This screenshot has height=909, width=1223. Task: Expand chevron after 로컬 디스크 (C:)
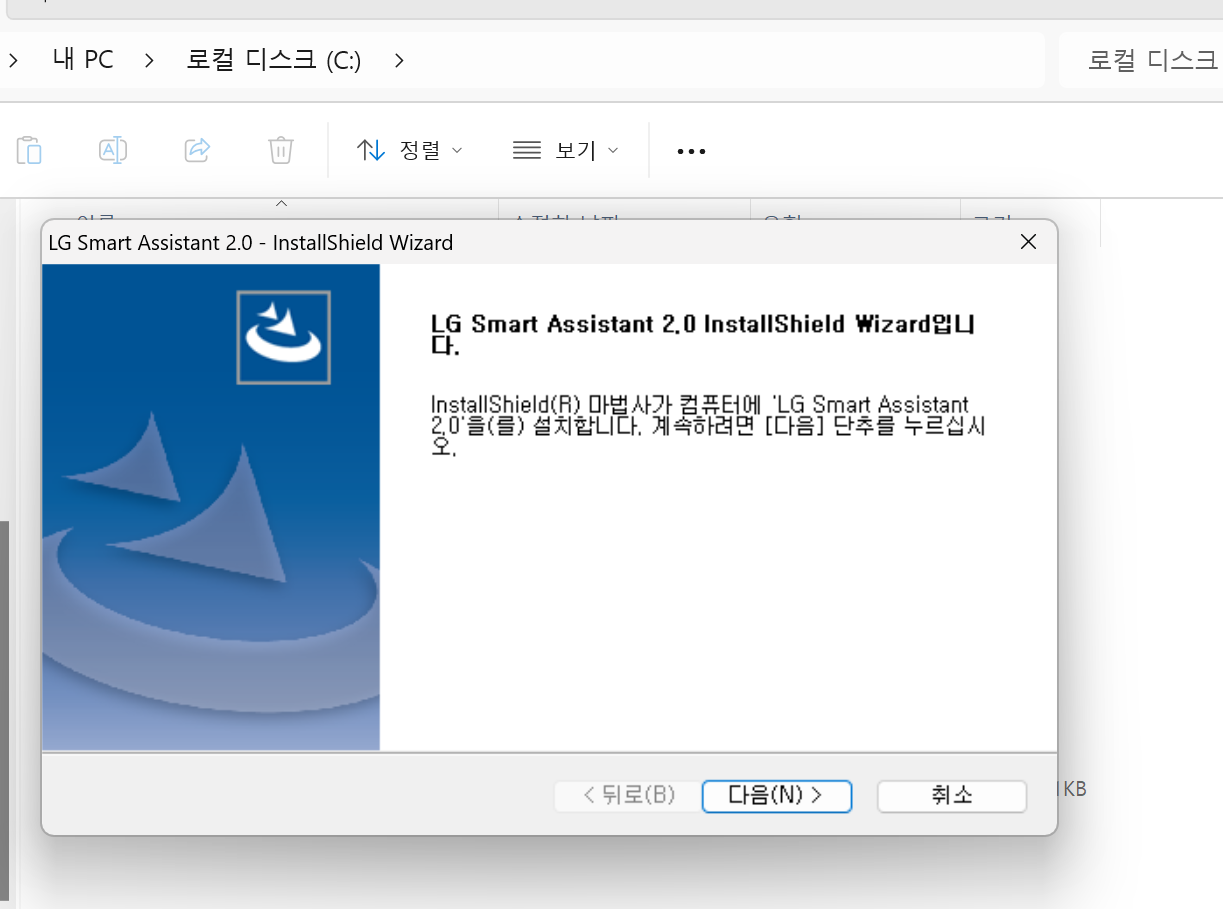click(399, 60)
